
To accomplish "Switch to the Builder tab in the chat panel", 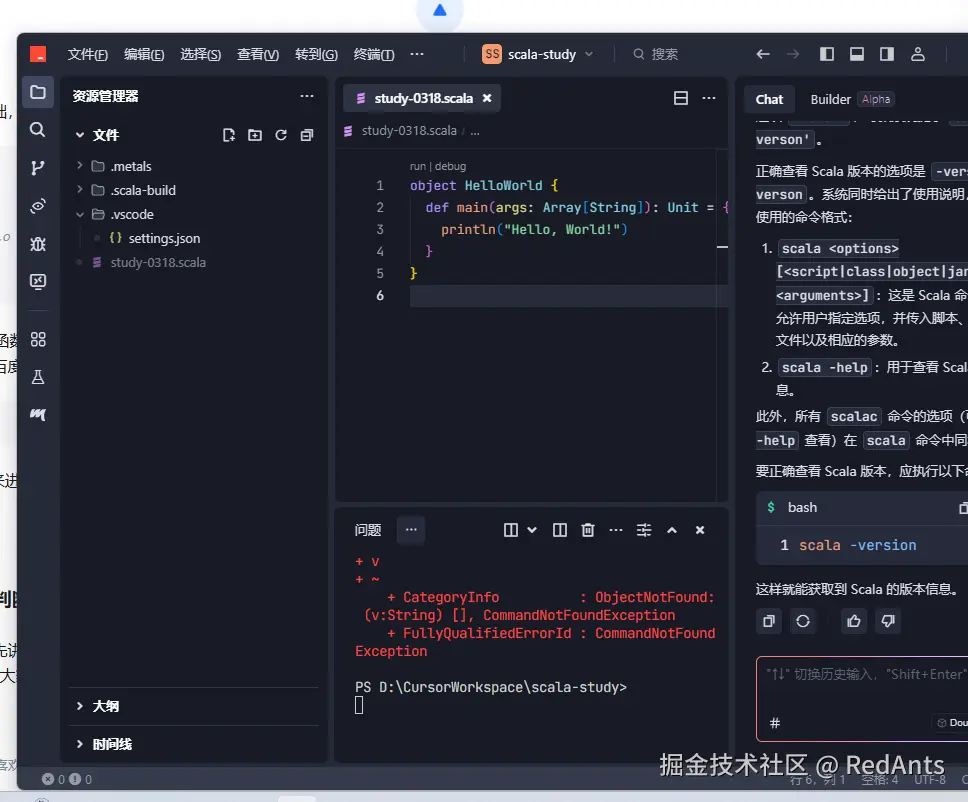I will coord(831,99).
